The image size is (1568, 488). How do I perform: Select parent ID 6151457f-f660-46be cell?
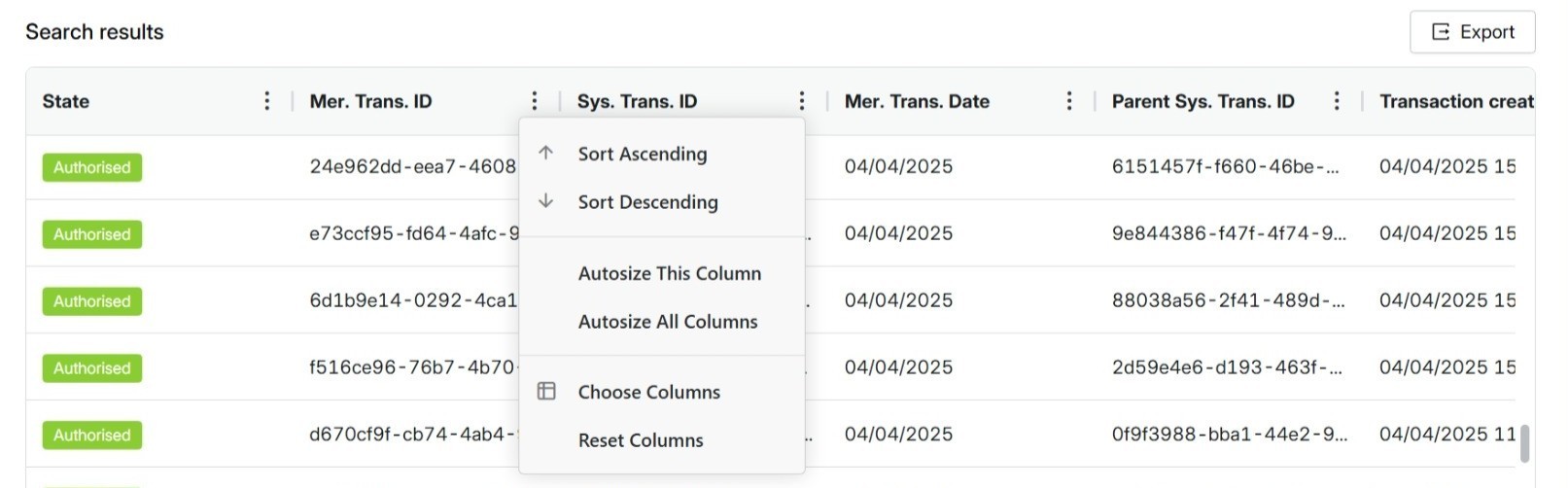[1226, 166]
